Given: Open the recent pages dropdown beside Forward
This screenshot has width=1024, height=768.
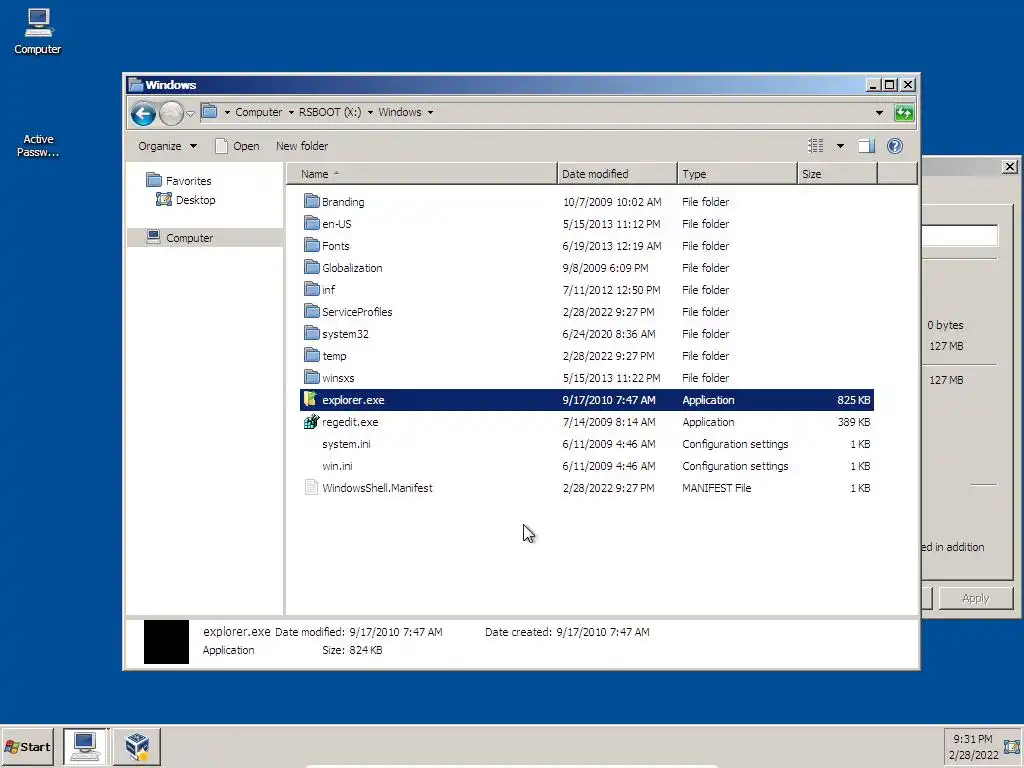Looking at the screenshot, I should coord(190,114).
